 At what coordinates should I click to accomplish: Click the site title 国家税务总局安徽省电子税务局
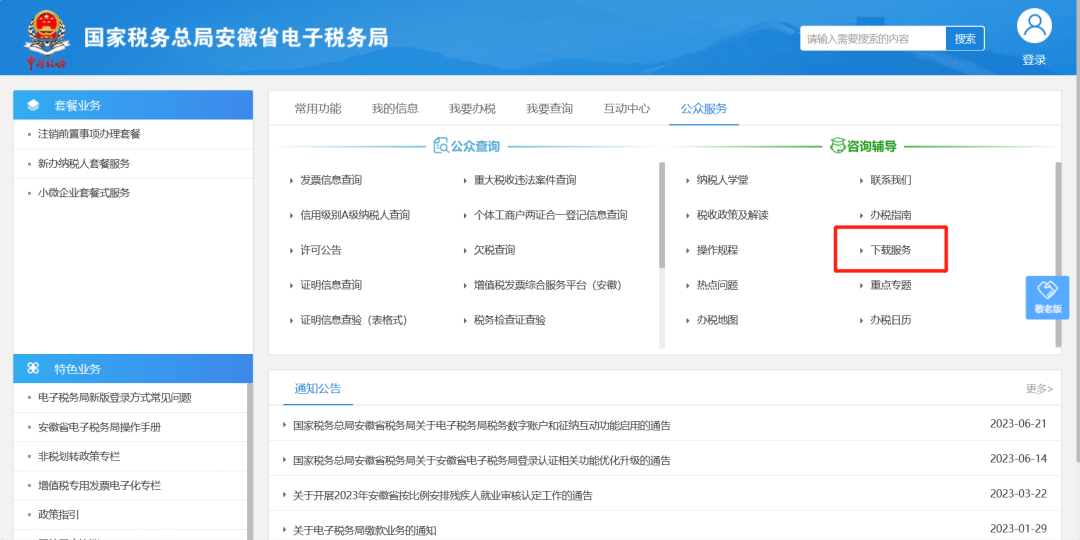coord(236,38)
